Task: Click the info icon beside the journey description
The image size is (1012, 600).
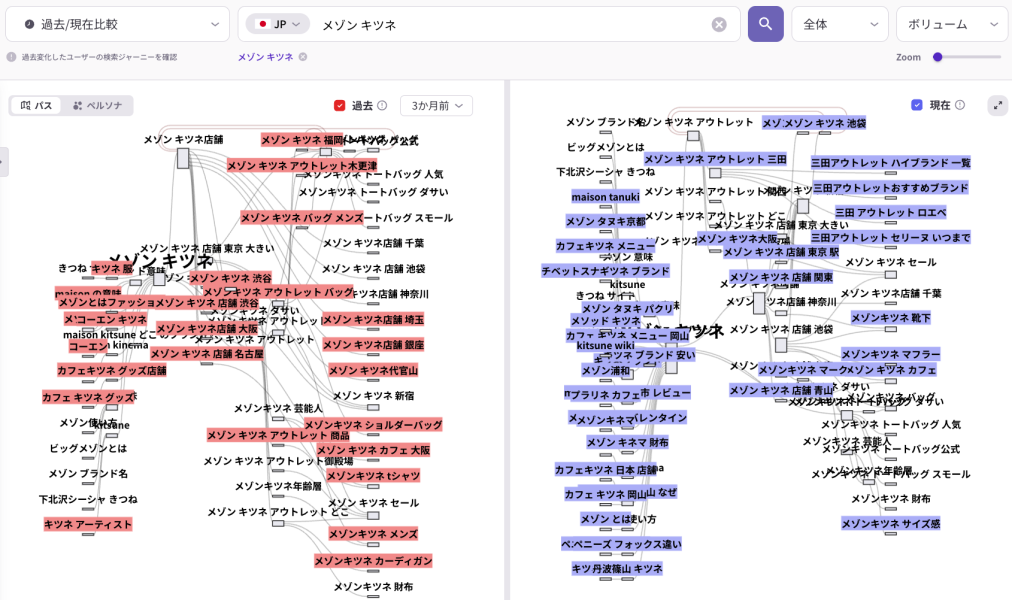Action: (12, 57)
